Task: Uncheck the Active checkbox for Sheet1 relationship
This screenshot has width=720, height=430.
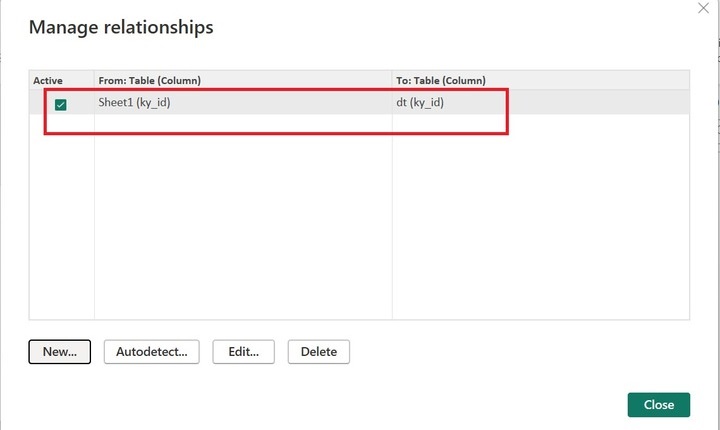Action: tap(60, 104)
